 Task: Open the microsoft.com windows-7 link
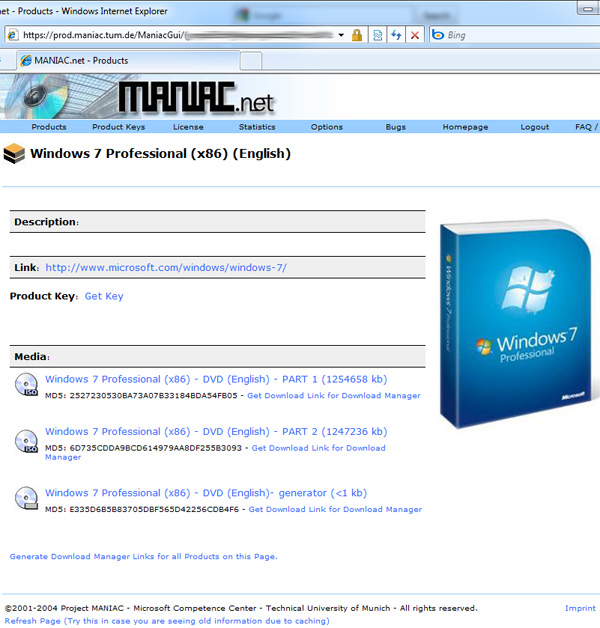166,268
